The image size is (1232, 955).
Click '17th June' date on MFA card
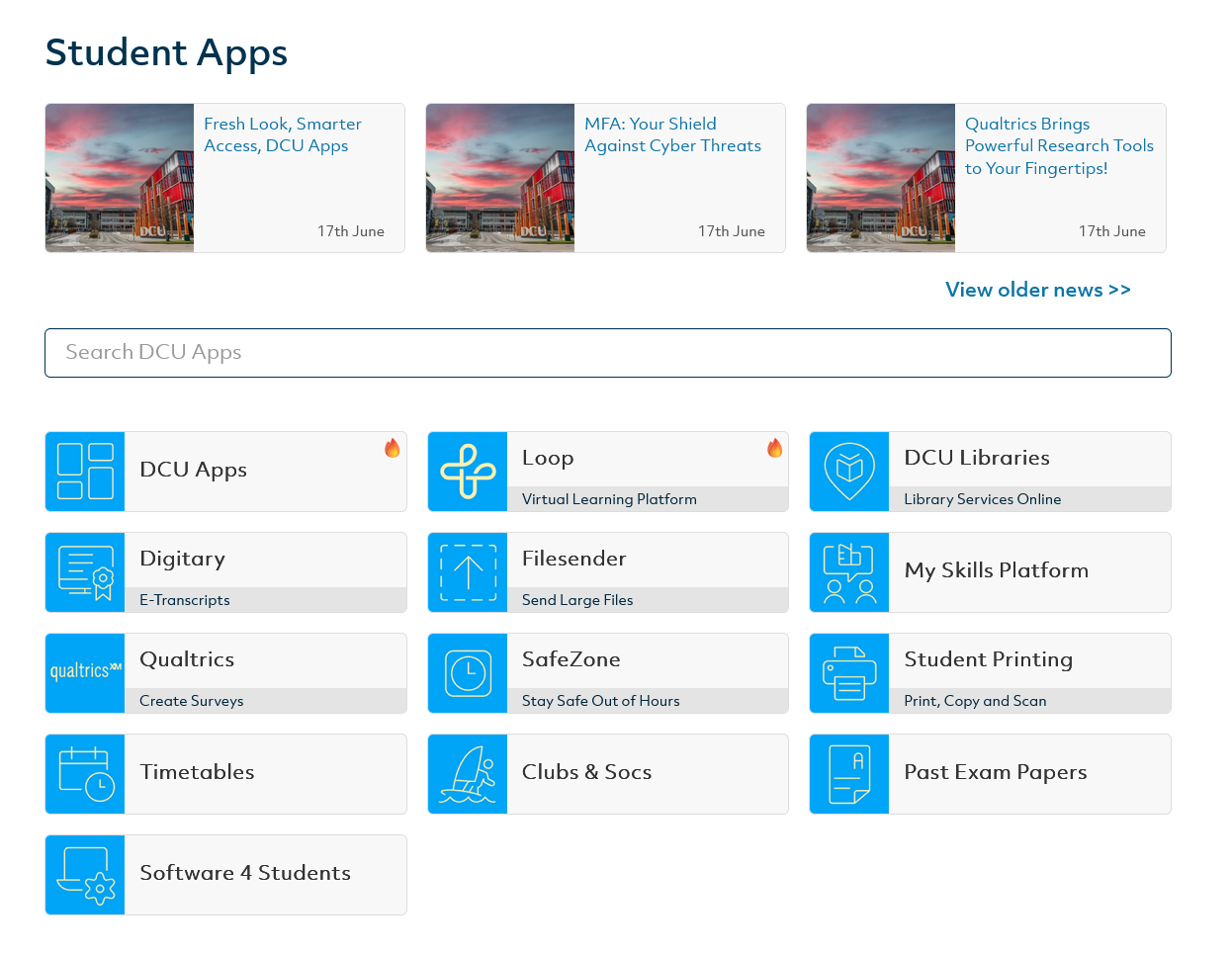coord(732,231)
